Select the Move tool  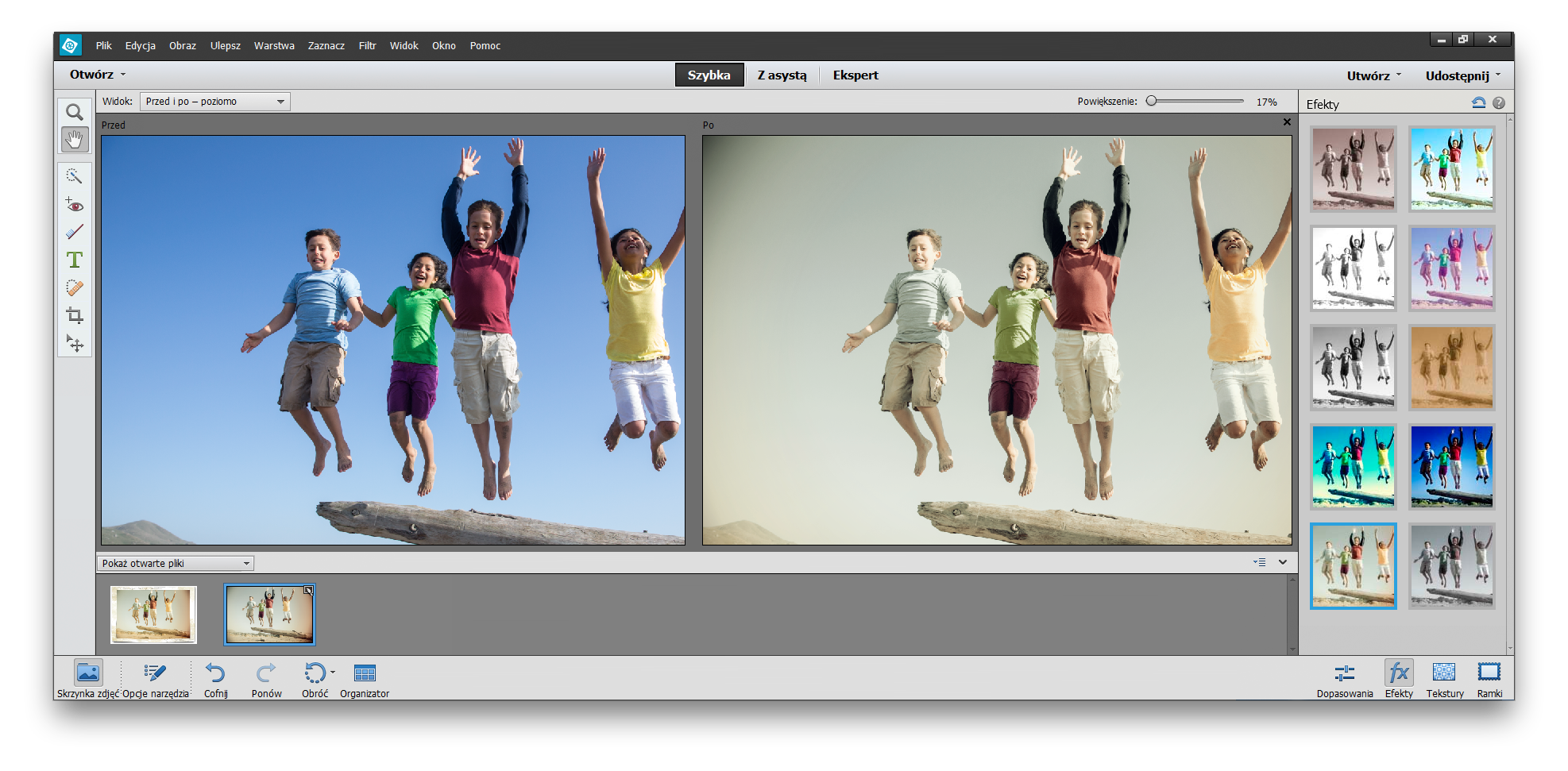point(75,343)
